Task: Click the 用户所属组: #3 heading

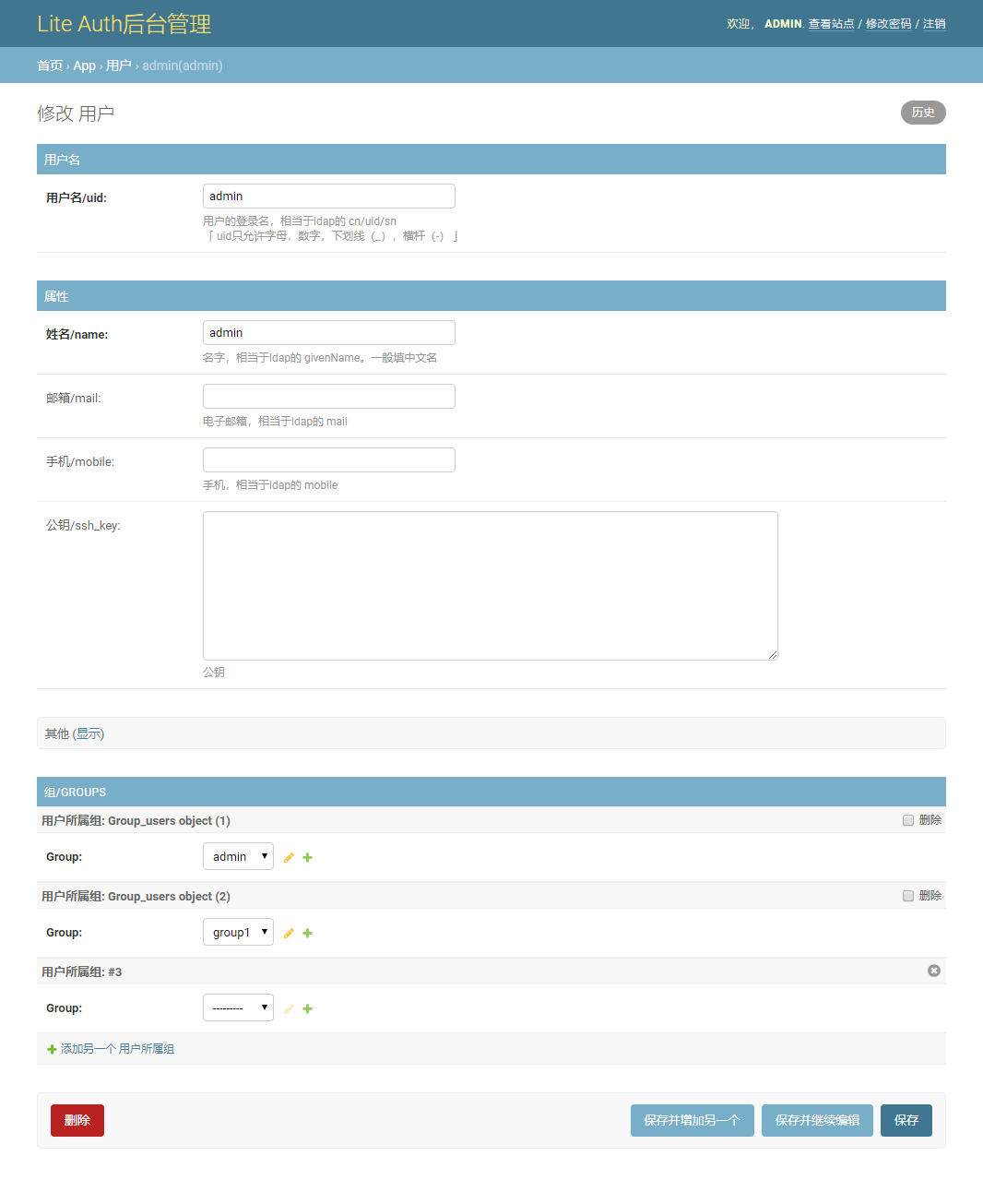Action: click(x=82, y=972)
